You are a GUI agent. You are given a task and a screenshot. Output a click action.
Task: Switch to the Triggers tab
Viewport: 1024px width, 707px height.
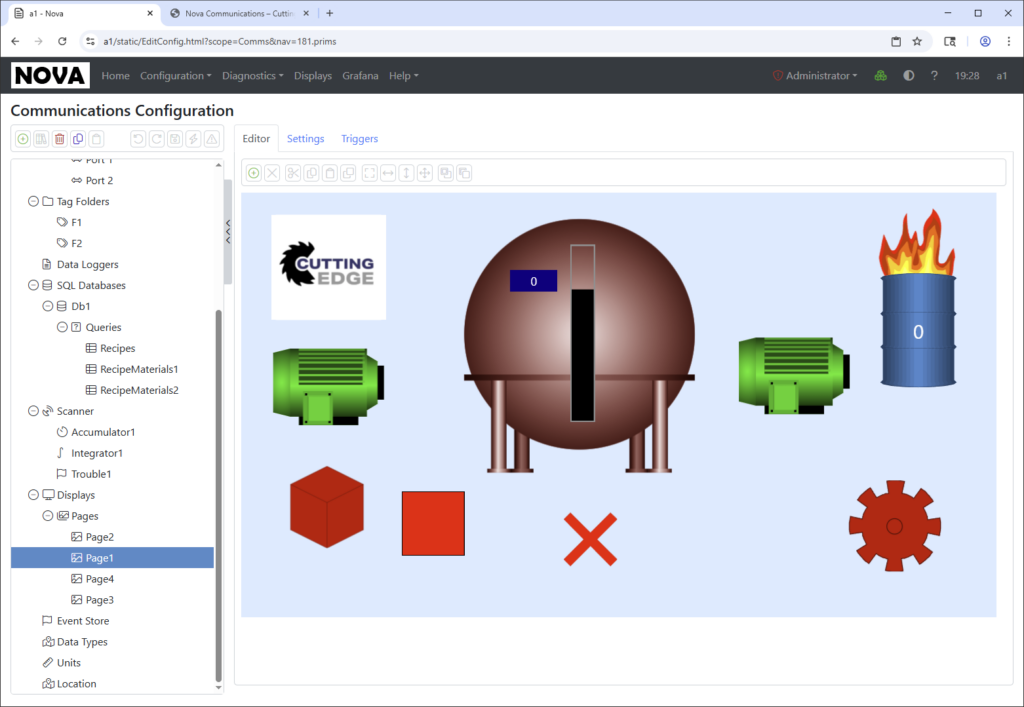point(359,139)
